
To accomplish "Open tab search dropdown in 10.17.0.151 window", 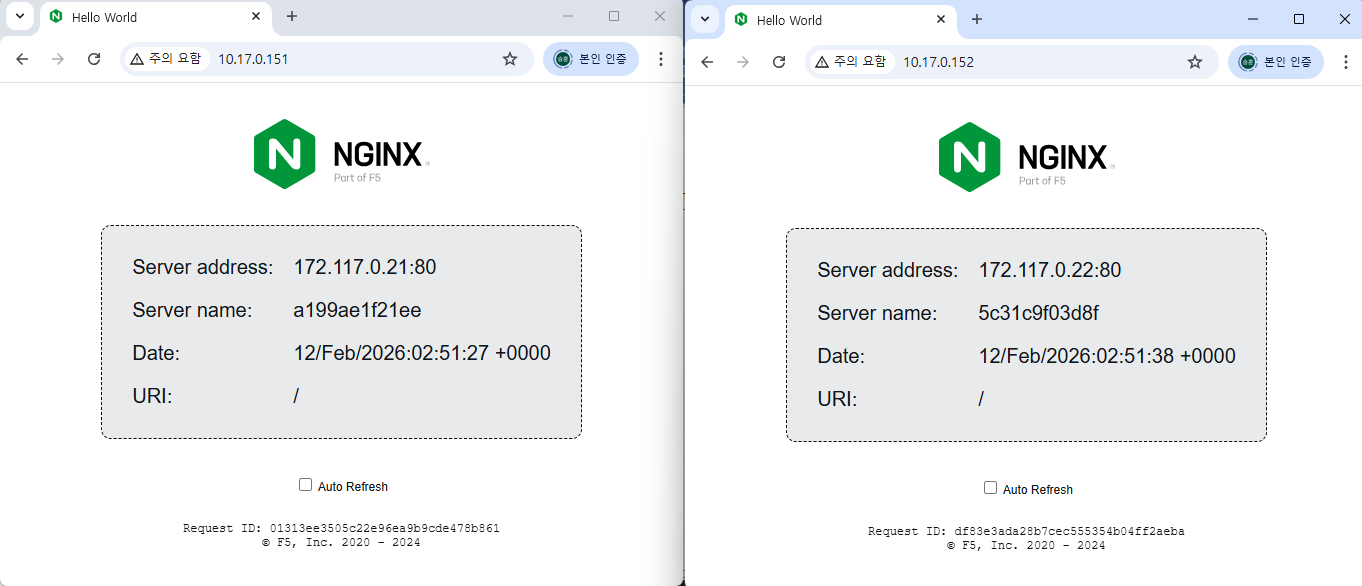I will point(19,16).
